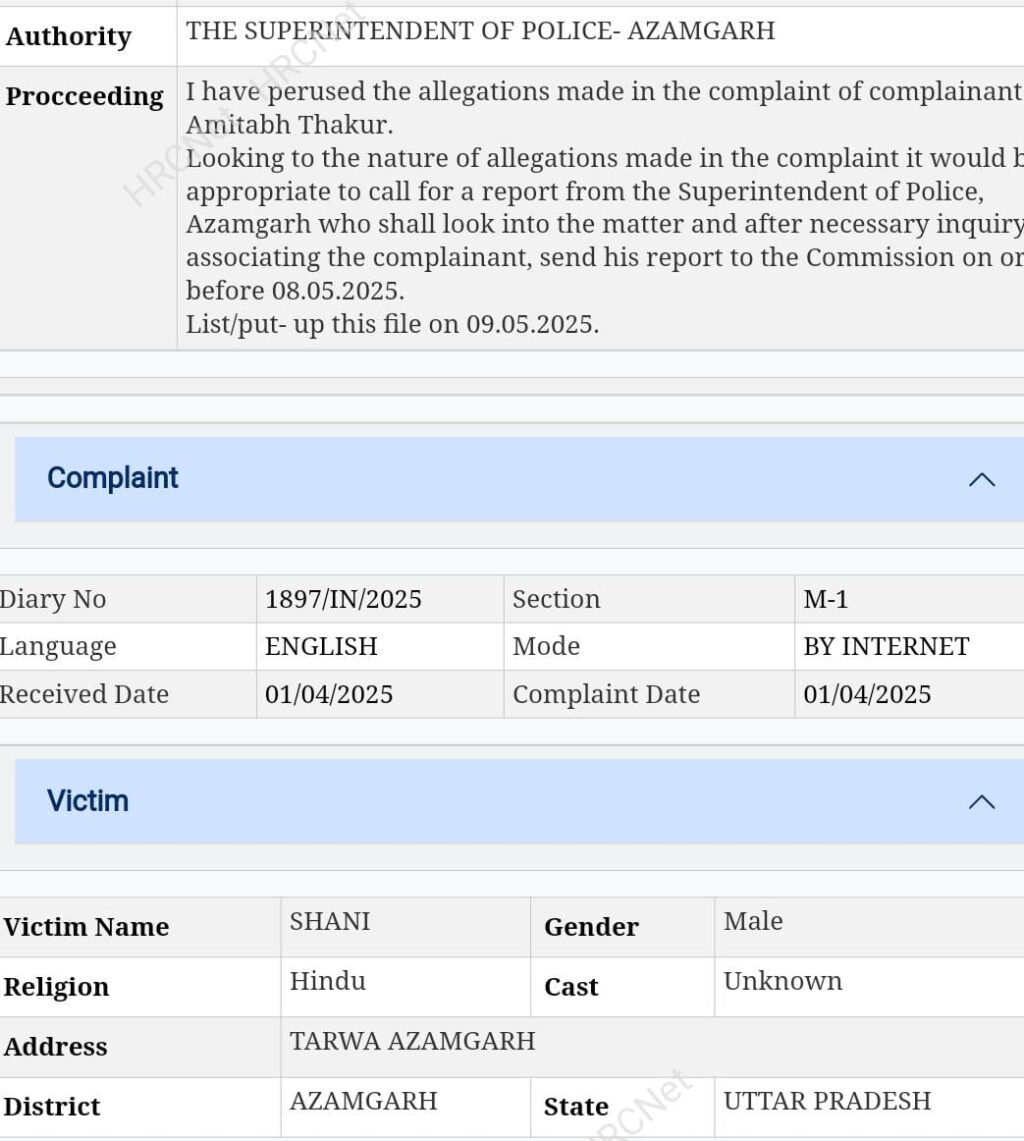1024x1141 pixels.
Task: Collapse the Complaint section using its chevron
Action: click(x=981, y=480)
